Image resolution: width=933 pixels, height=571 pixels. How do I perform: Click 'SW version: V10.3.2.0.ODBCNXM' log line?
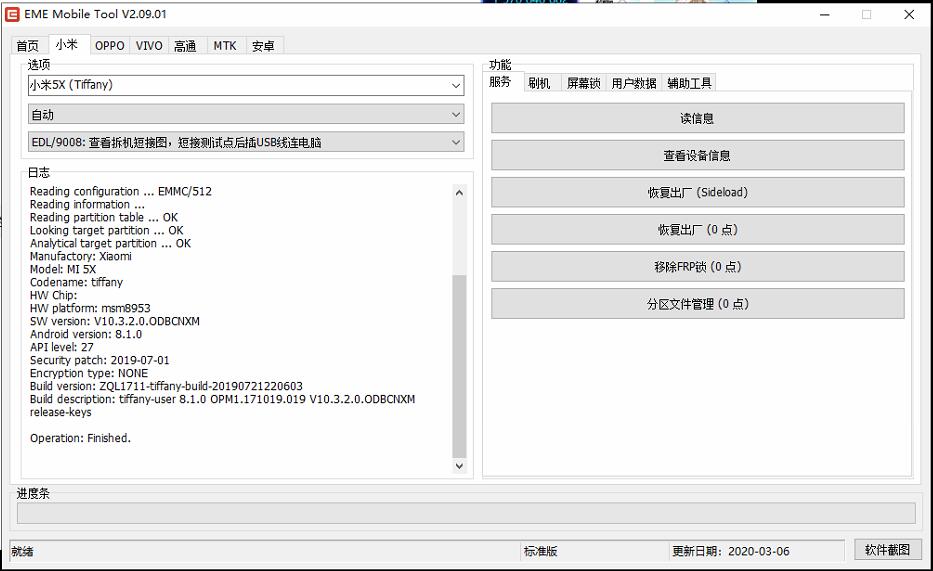coord(115,321)
